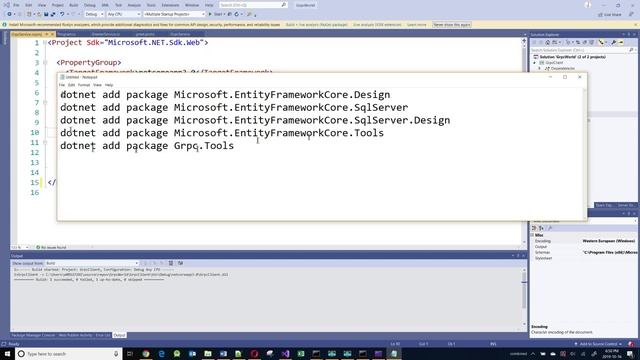Open Visual Studio from the taskbar
The height and width of the screenshot is (360, 640).
pos(285,353)
